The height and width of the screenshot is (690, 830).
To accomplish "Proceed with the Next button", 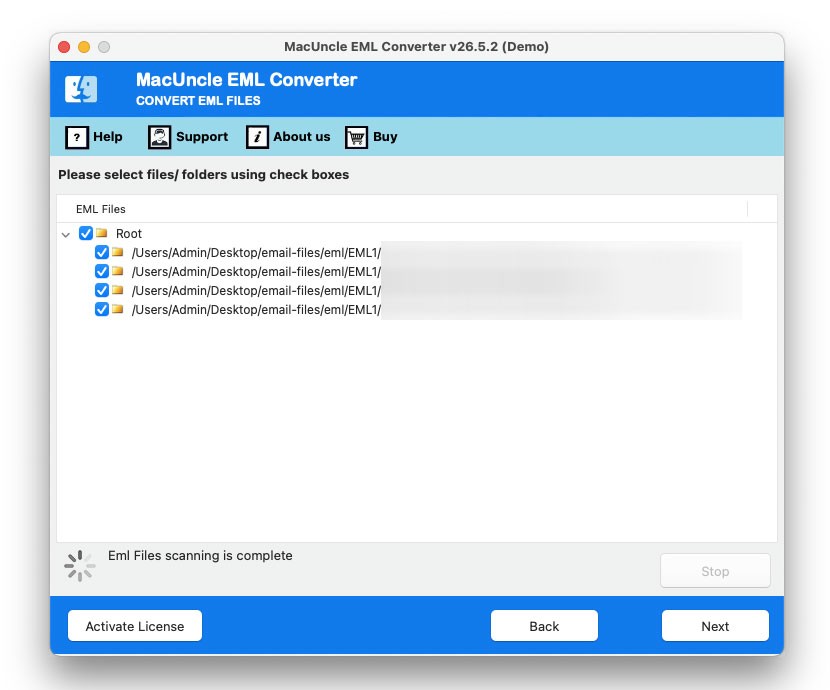I will pyautogui.click(x=715, y=626).
